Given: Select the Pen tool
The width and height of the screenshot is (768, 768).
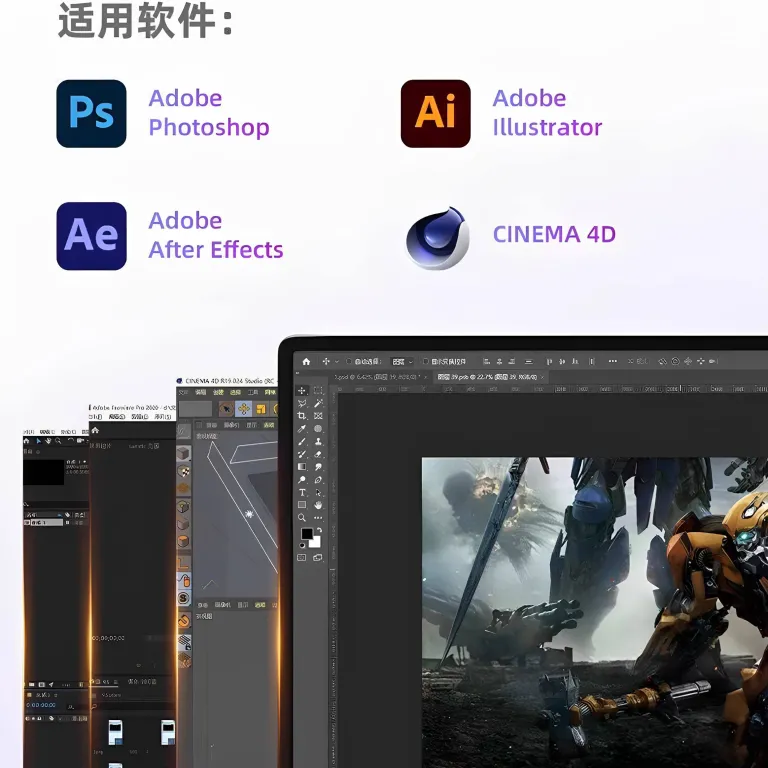Looking at the screenshot, I should coord(318,480).
